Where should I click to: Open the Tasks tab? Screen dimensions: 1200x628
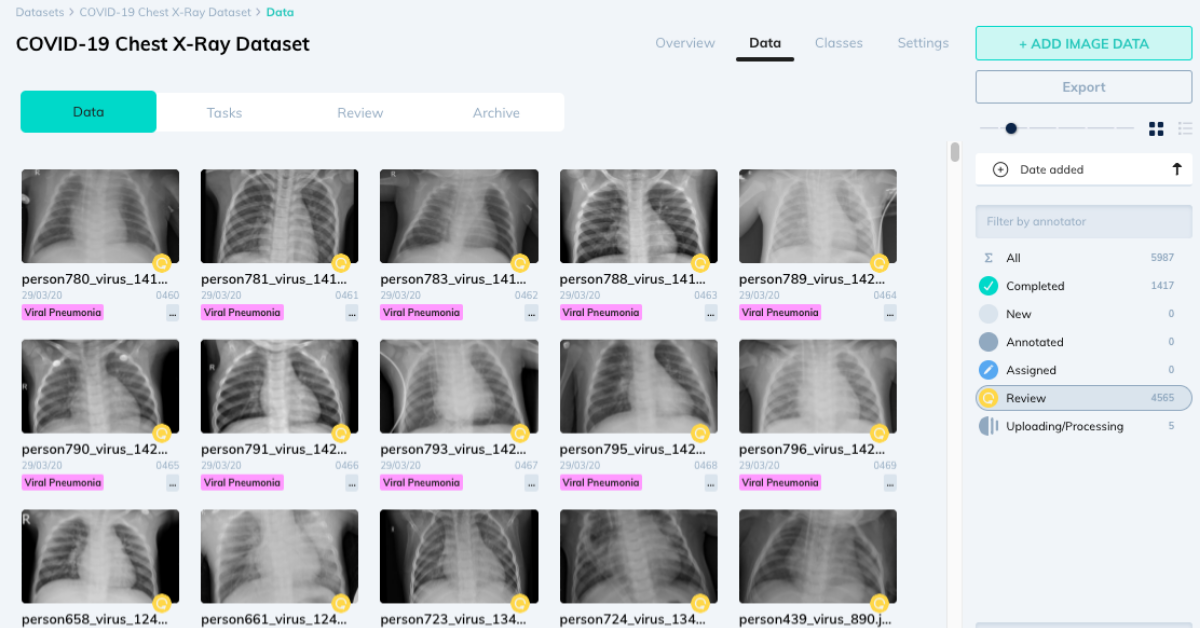224,112
